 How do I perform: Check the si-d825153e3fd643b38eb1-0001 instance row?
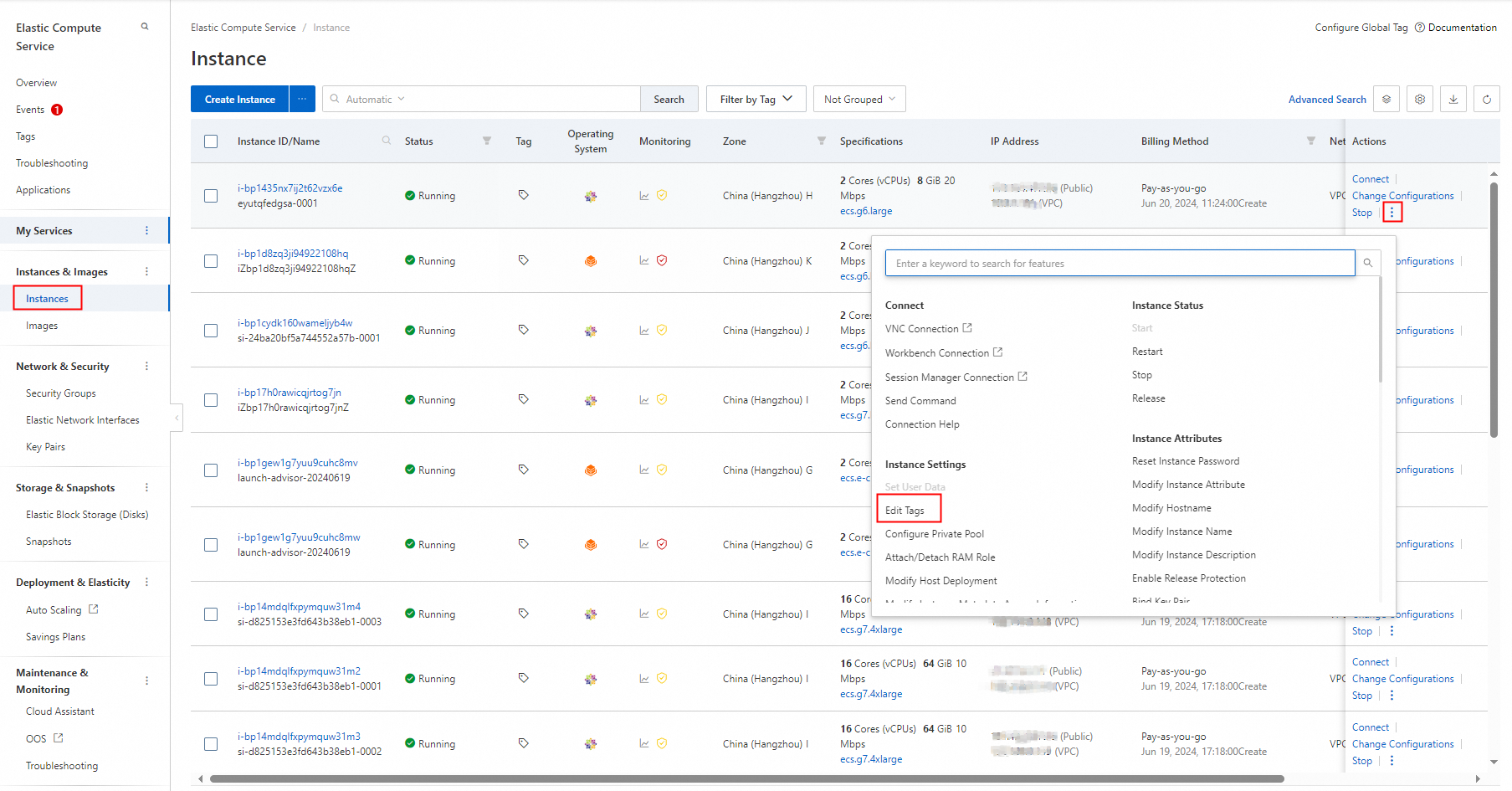coord(211,679)
